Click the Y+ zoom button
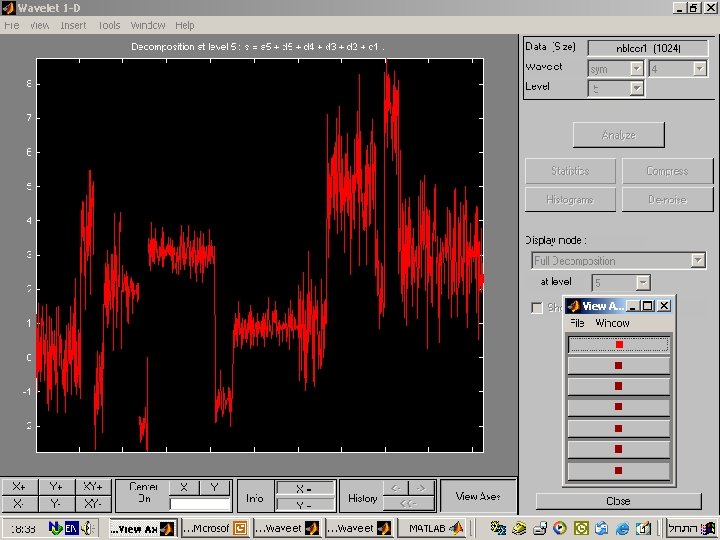Image resolution: width=720 pixels, height=540 pixels. 56,487
